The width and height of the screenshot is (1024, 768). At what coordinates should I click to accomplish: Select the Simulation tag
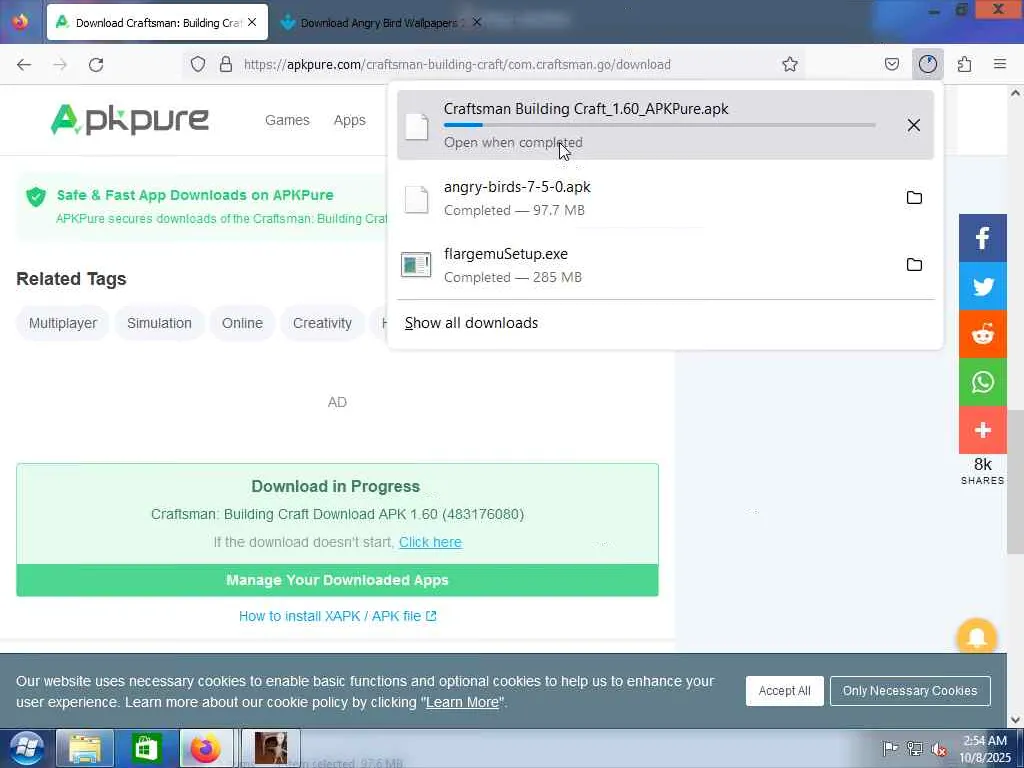pyautogui.click(x=159, y=323)
